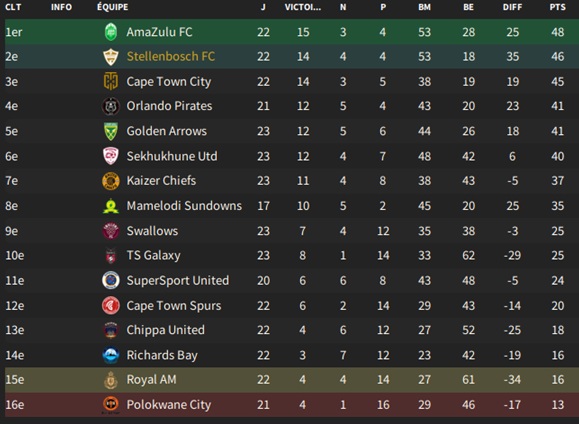Click the Golden Arrows crest

tap(111, 131)
